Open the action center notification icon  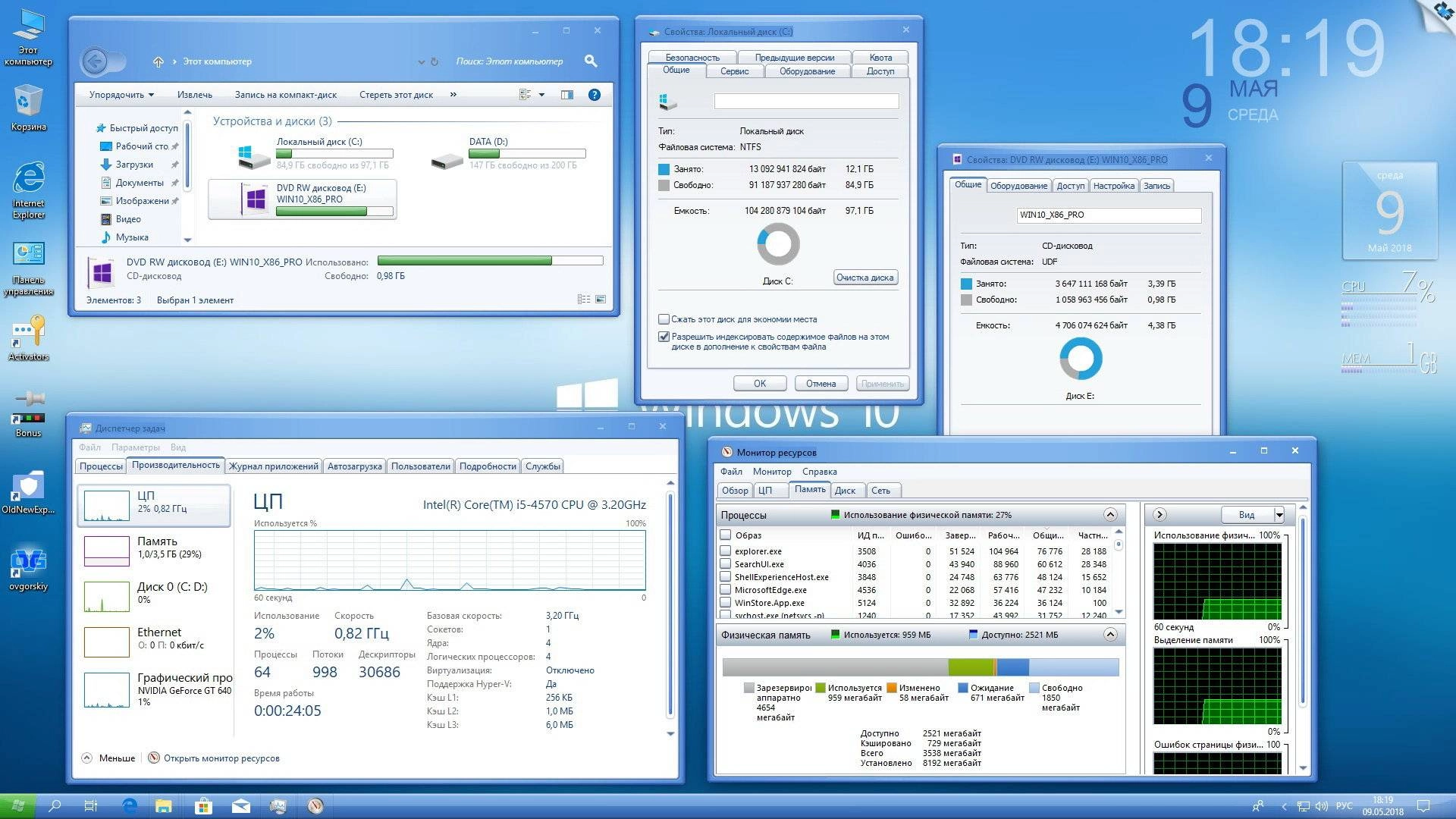click(x=1424, y=806)
